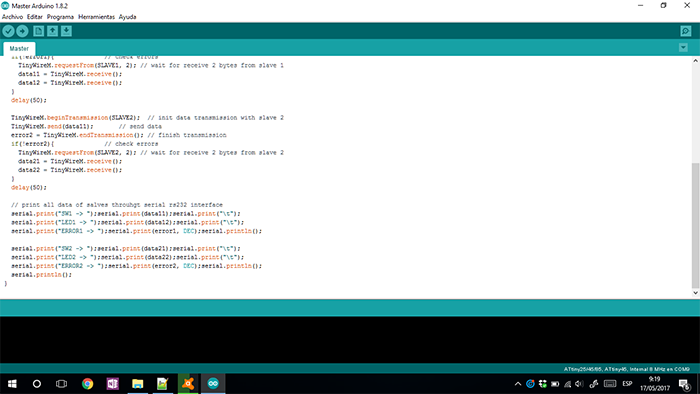Click the 'if(!error2){' line
Screen dimensions: 700x394
coord(32,144)
